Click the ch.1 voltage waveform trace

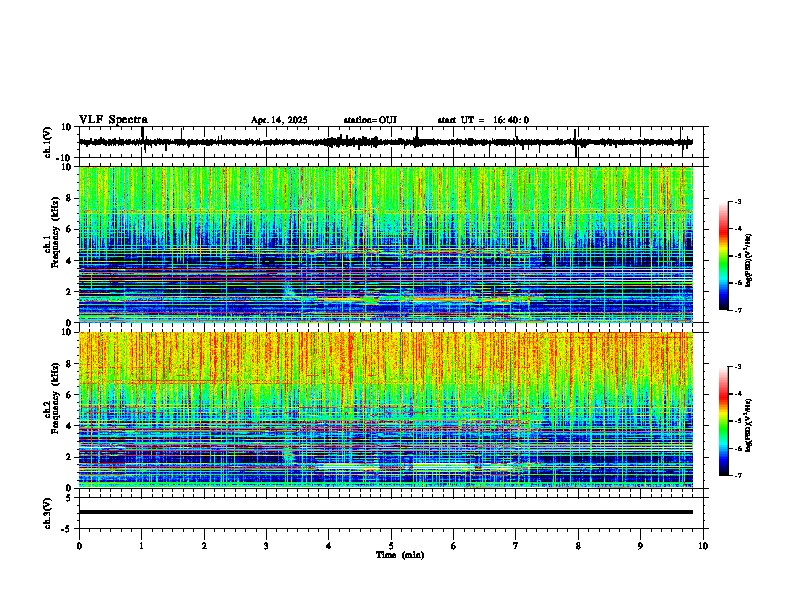(x=386, y=142)
